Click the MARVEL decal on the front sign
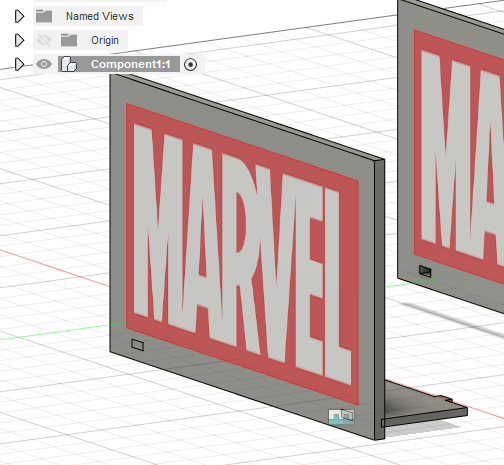The image size is (504, 465). 242,254
